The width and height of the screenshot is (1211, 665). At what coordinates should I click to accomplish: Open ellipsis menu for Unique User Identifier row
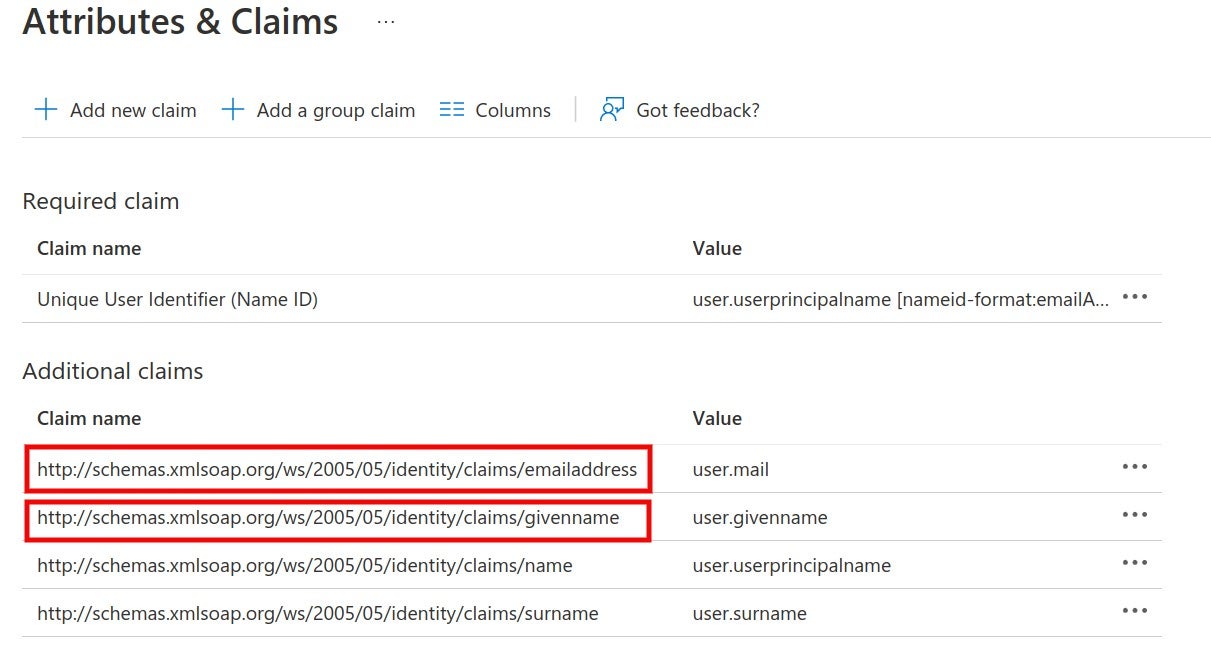(x=1134, y=298)
